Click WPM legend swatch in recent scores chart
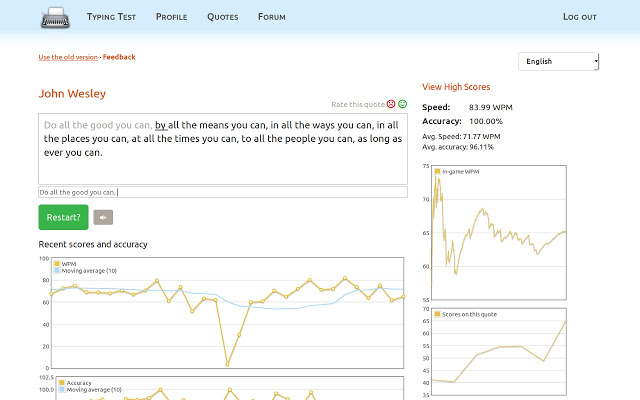The image size is (640, 400). tap(58, 264)
